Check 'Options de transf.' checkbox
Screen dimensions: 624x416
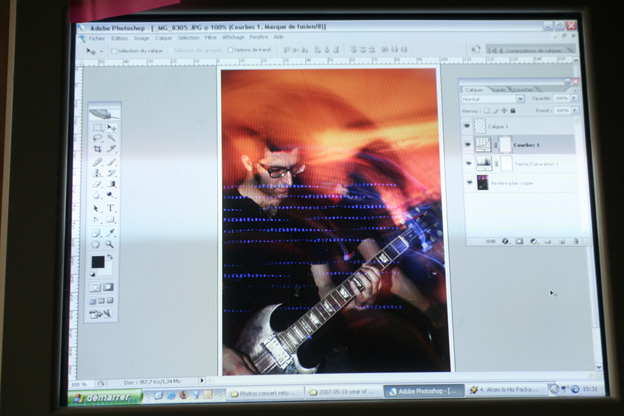230,50
